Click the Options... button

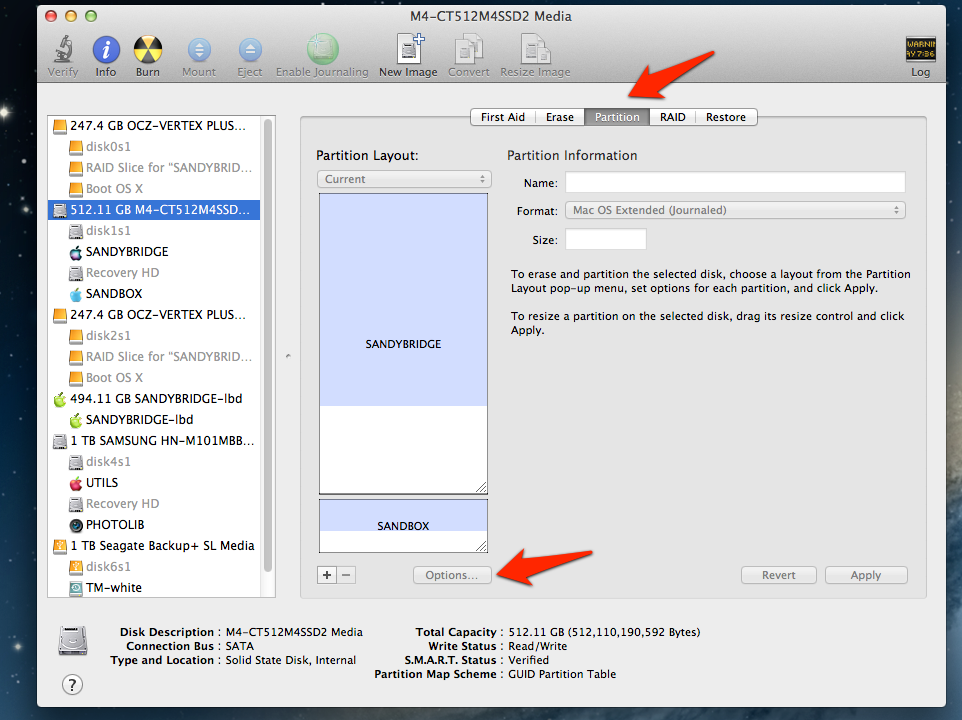click(x=452, y=575)
